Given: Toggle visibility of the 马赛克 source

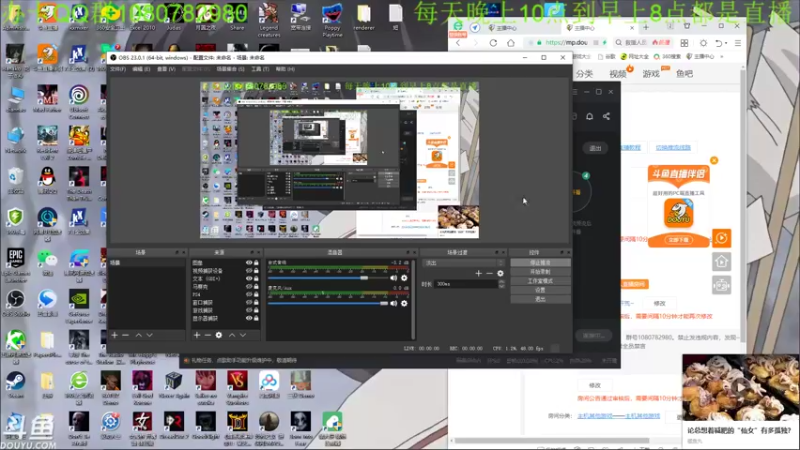Looking at the screenshot, I should (249, 287).
